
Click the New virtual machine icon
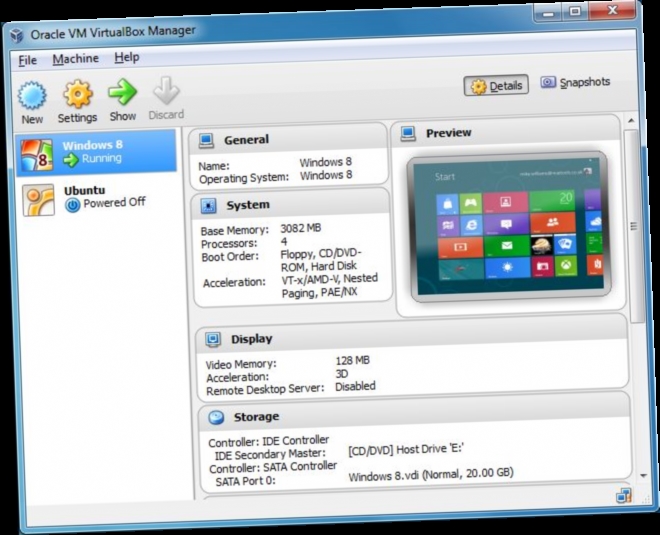pyautogui.click(x=32, y=96)
